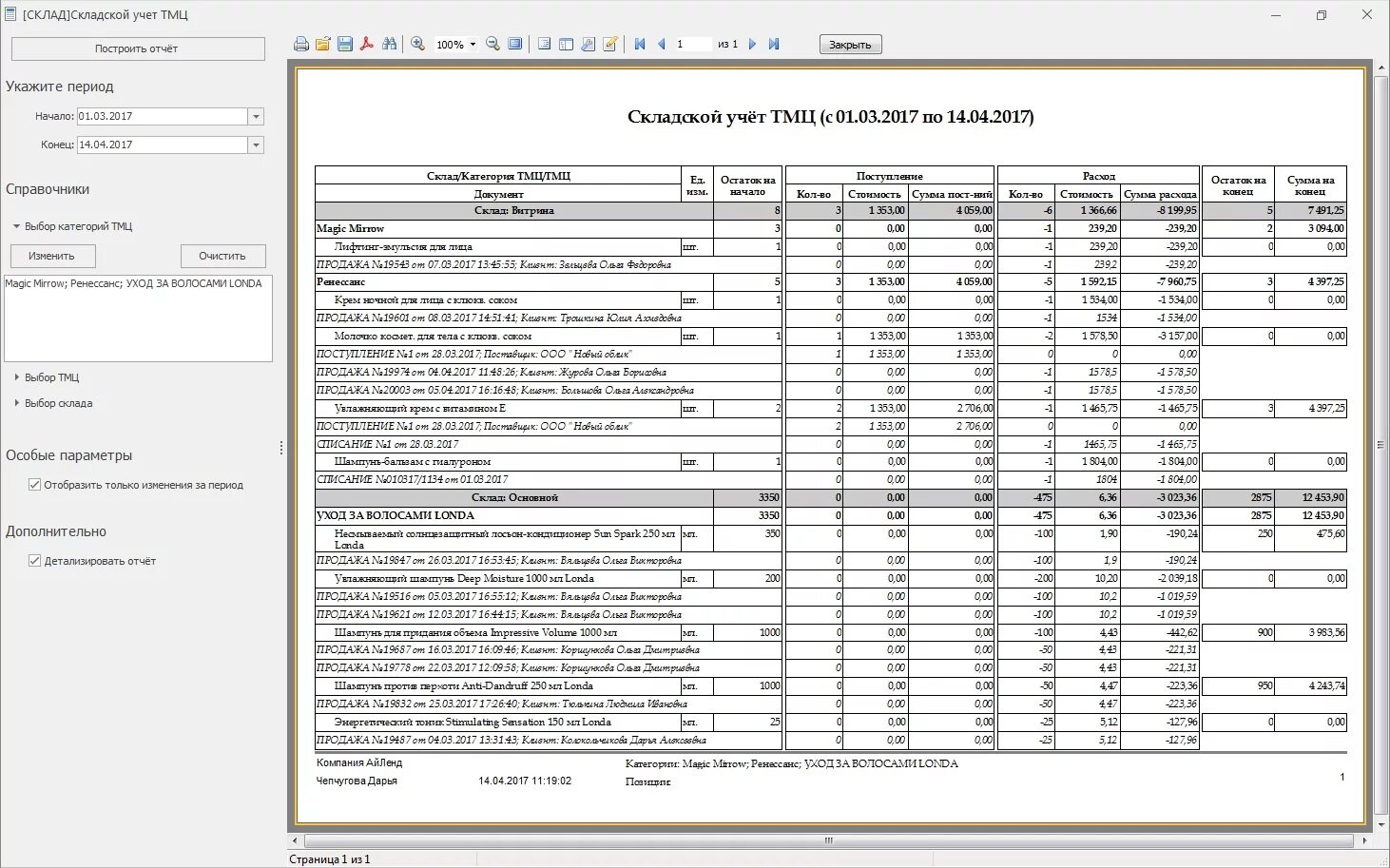
Task: Open the Find tool (binoculars icon)
Action: pos(389,45)
